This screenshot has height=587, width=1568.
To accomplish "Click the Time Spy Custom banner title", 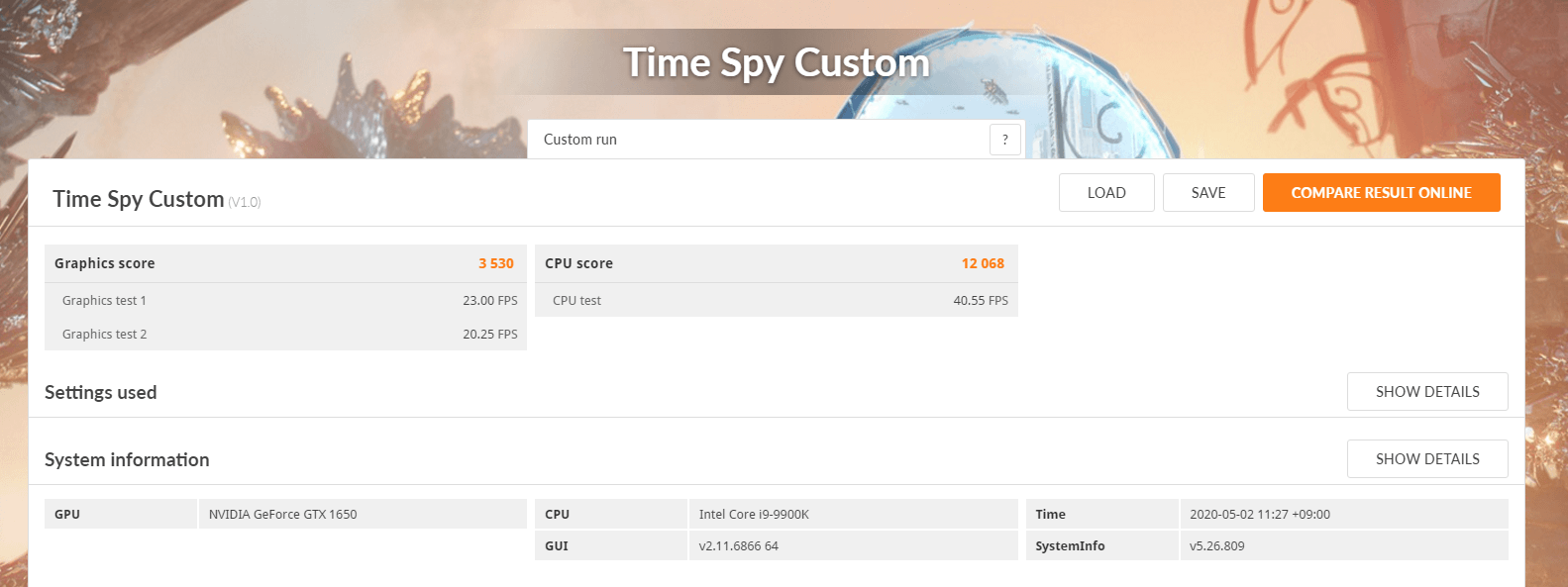I will [x=777, y=62].
